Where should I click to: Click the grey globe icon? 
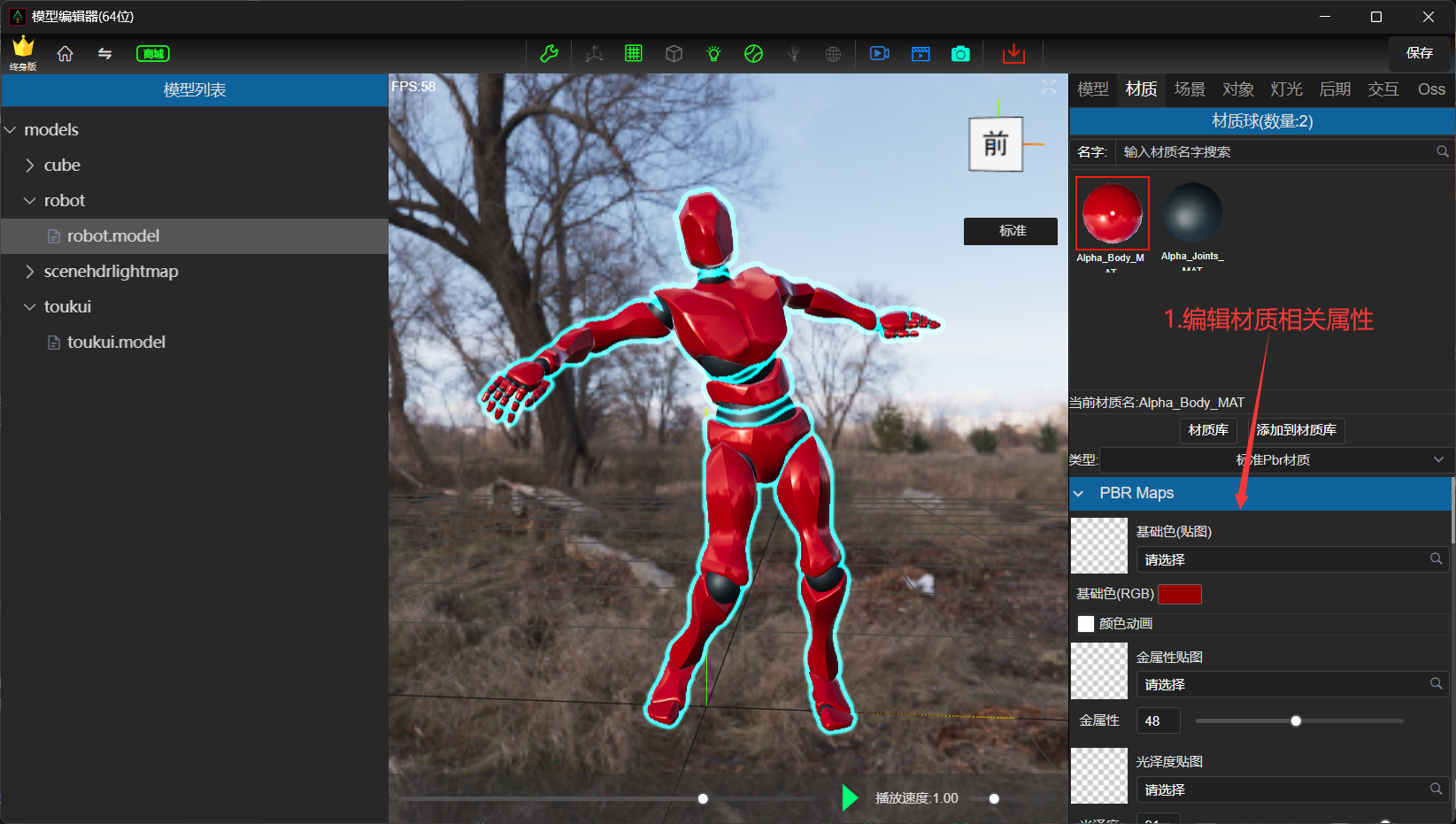833,54
